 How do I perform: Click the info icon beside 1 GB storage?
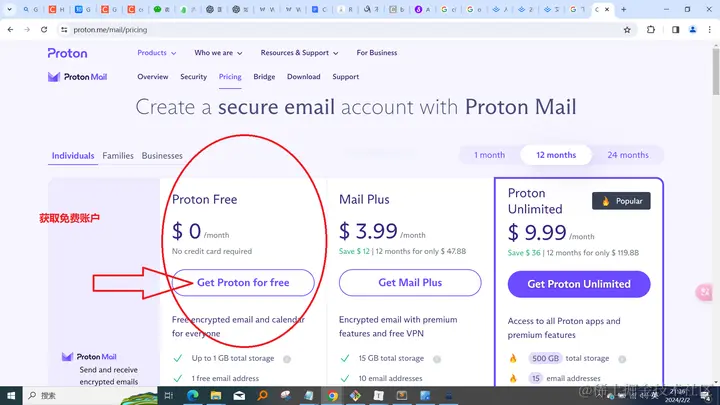click(x=287, y=359)
